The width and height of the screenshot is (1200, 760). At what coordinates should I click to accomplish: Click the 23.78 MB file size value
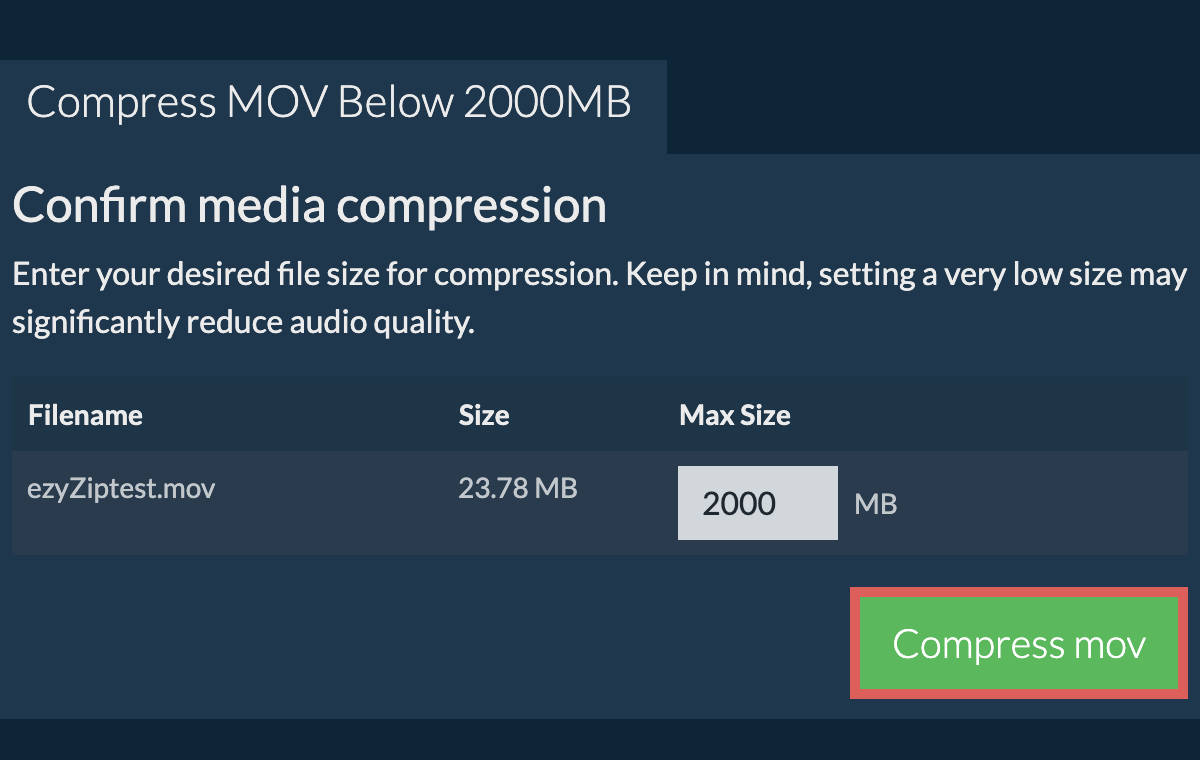(x=518, y=489)
